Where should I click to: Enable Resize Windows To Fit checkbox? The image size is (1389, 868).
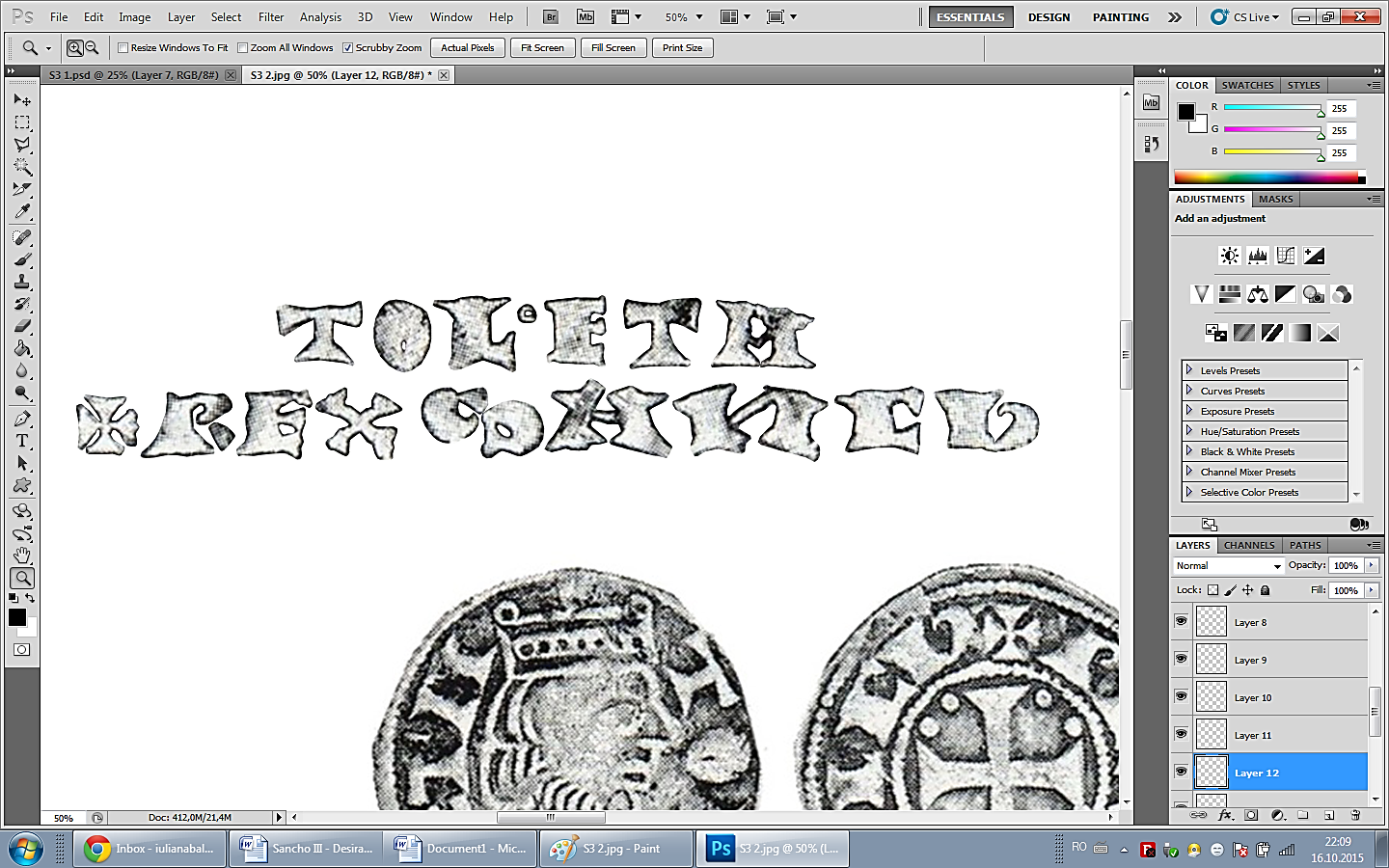[123, 48]
